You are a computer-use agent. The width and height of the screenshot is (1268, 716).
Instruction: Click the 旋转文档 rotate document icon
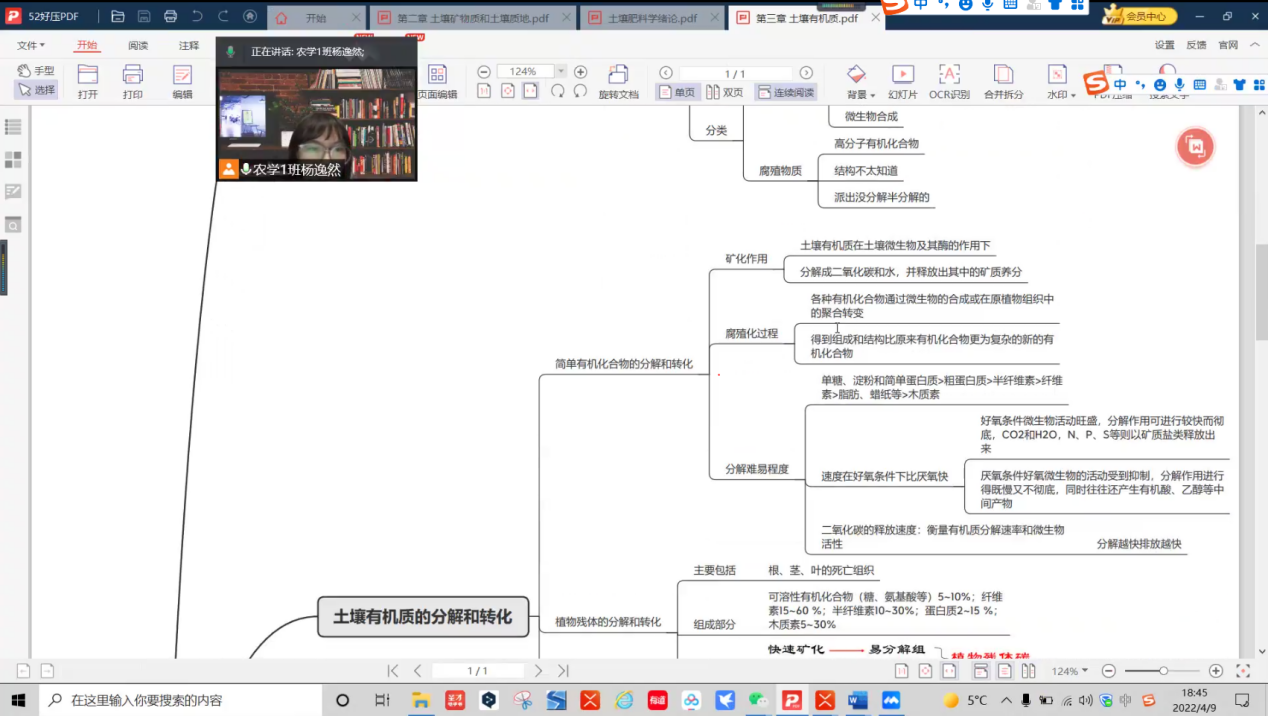(x=618, y=80)
